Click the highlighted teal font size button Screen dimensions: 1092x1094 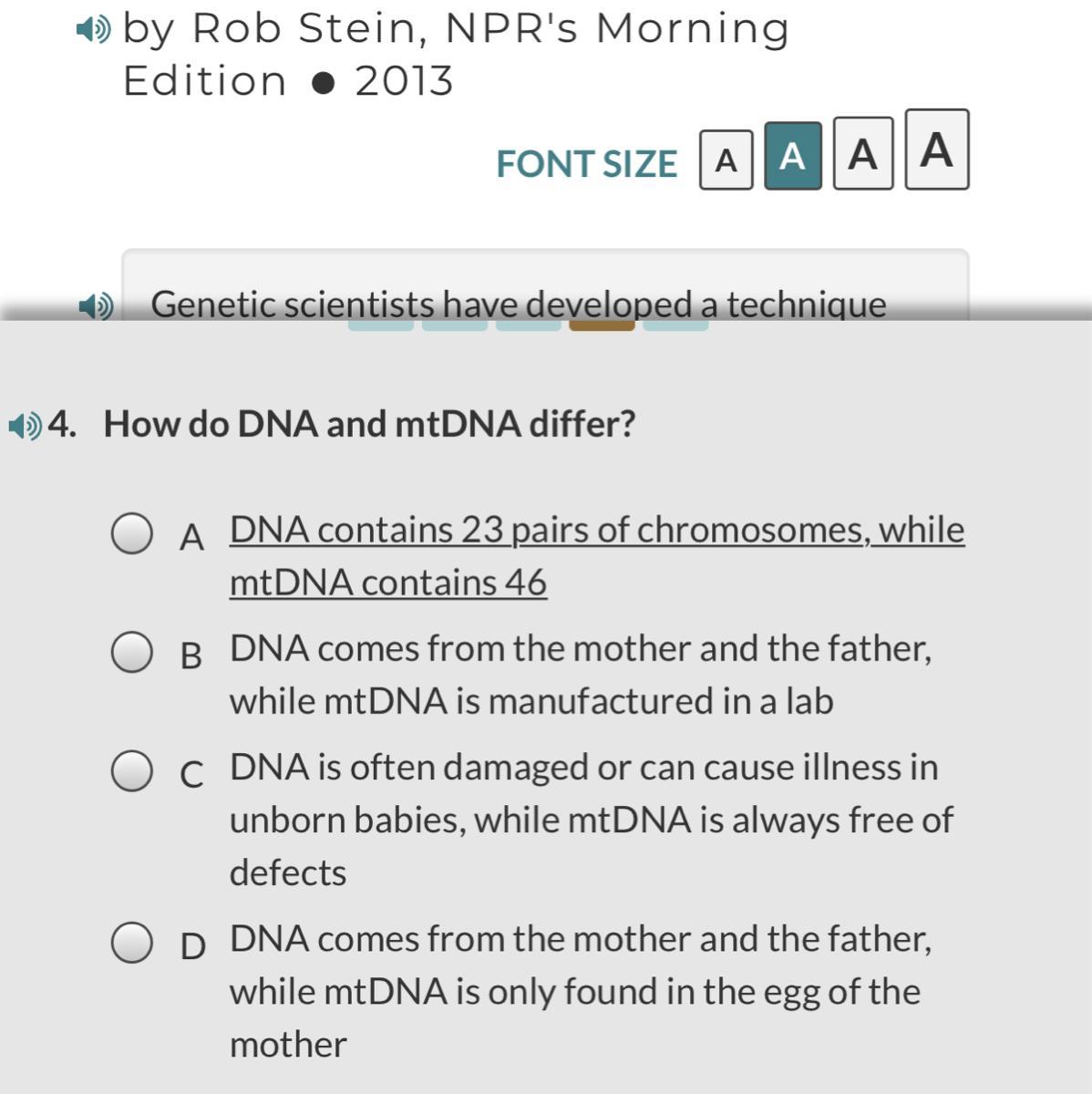point(792,156)
